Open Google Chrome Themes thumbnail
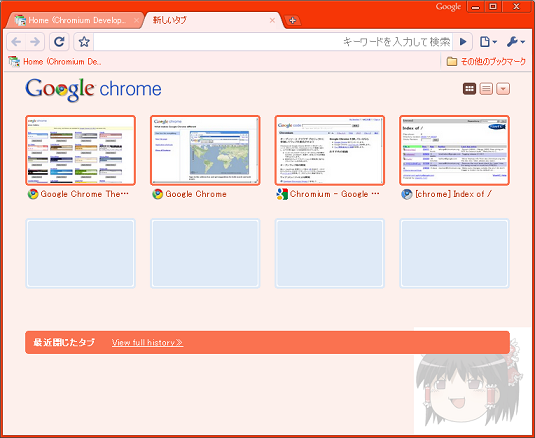The image size is (535, 438). tap(81, 150)
